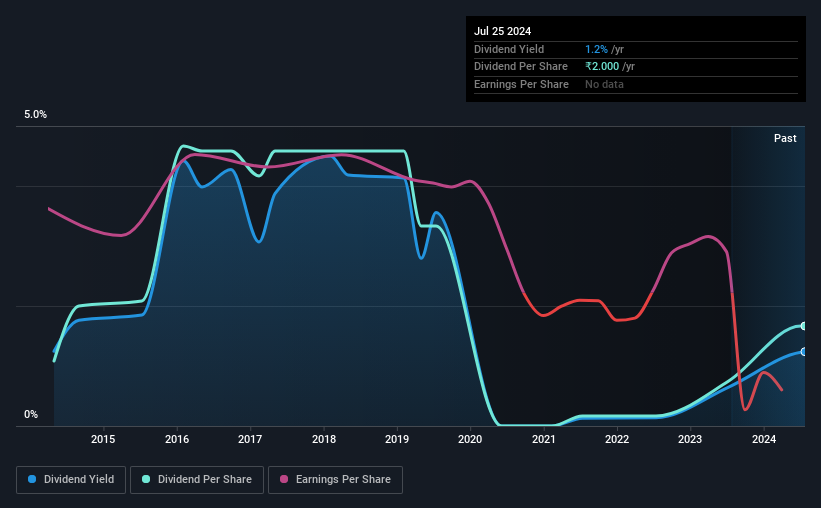Screen dimensions: 821x508
Task: Click the 2015 x-axis label
Action: click(x=103, y=439)
